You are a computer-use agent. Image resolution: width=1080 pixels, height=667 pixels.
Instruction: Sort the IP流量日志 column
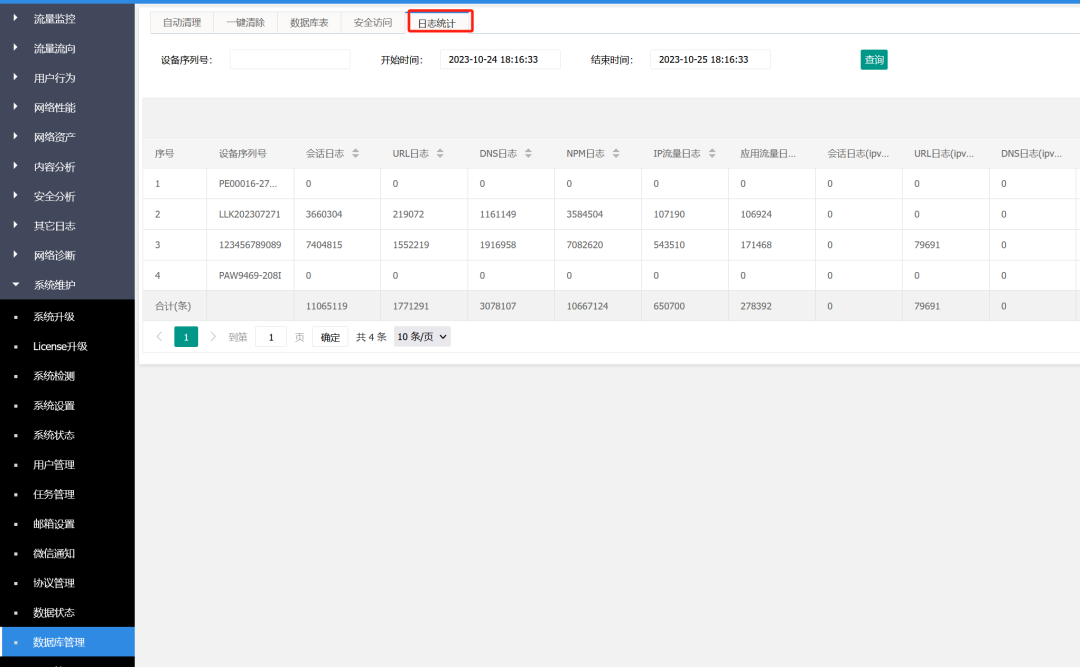pos(712,154)
